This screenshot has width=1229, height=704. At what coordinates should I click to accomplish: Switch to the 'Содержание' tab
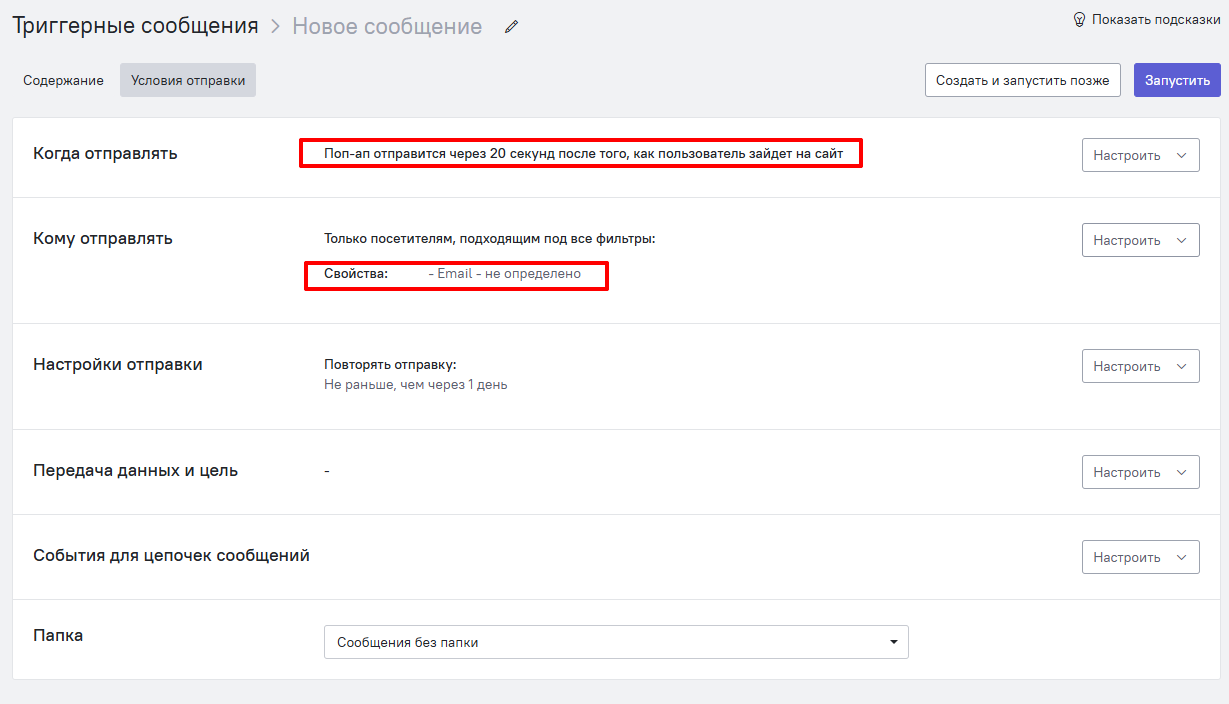click(63, 81)
